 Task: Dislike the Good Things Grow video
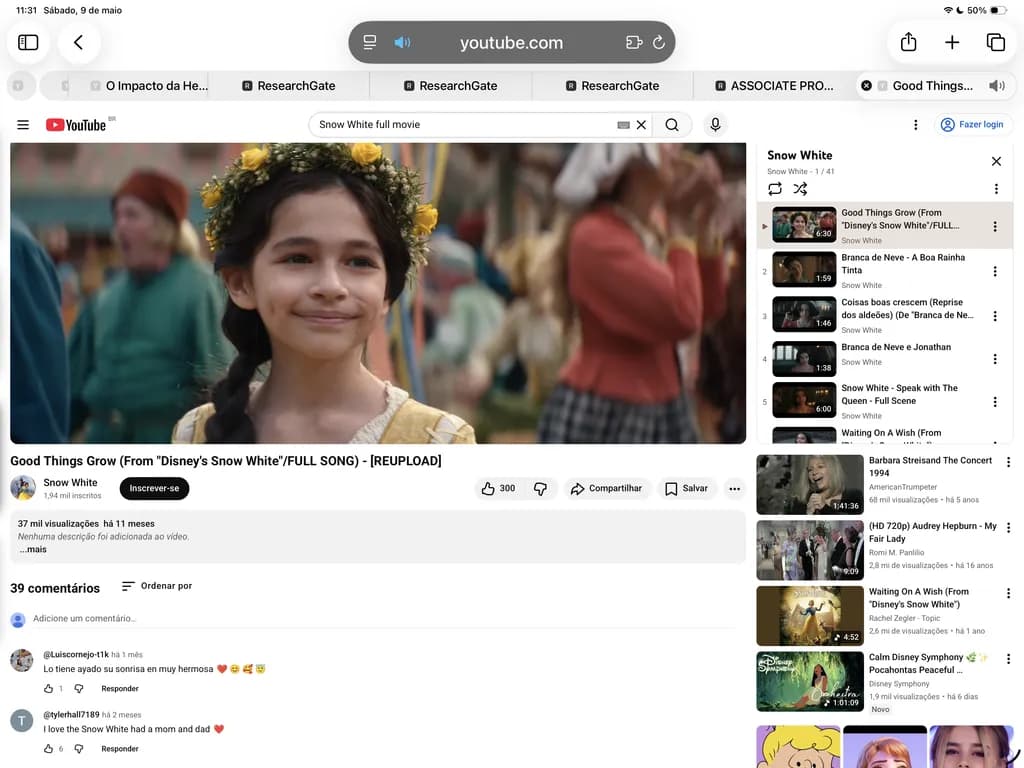540,488
